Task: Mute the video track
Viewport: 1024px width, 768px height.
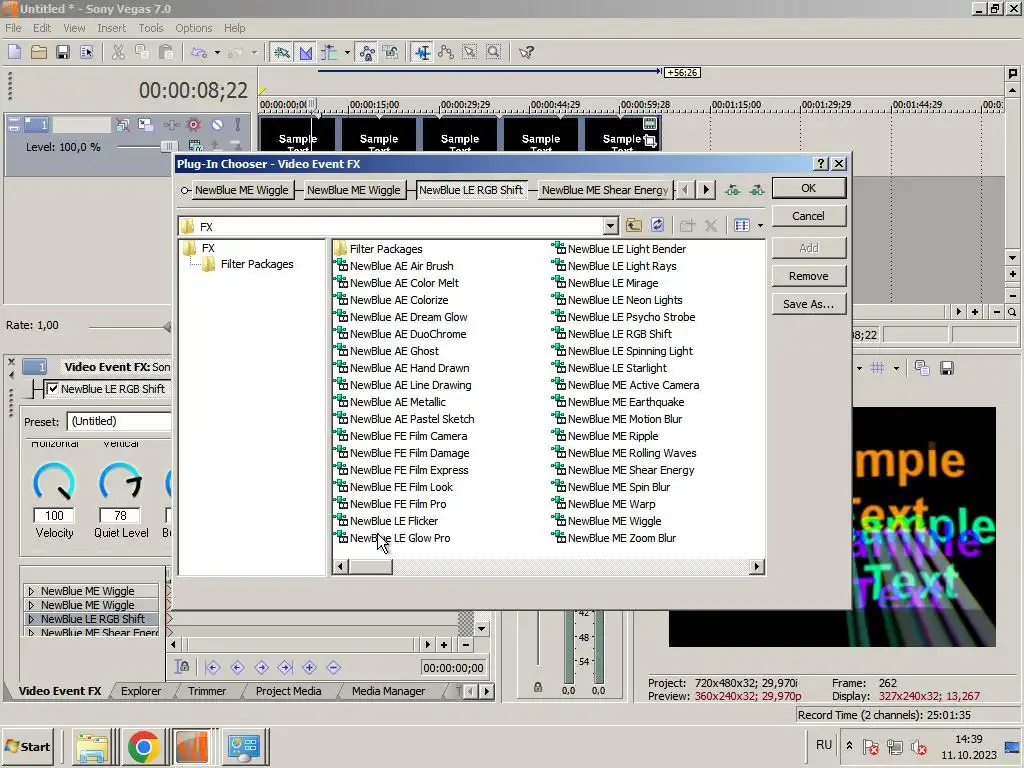Action: pos(217,124)
